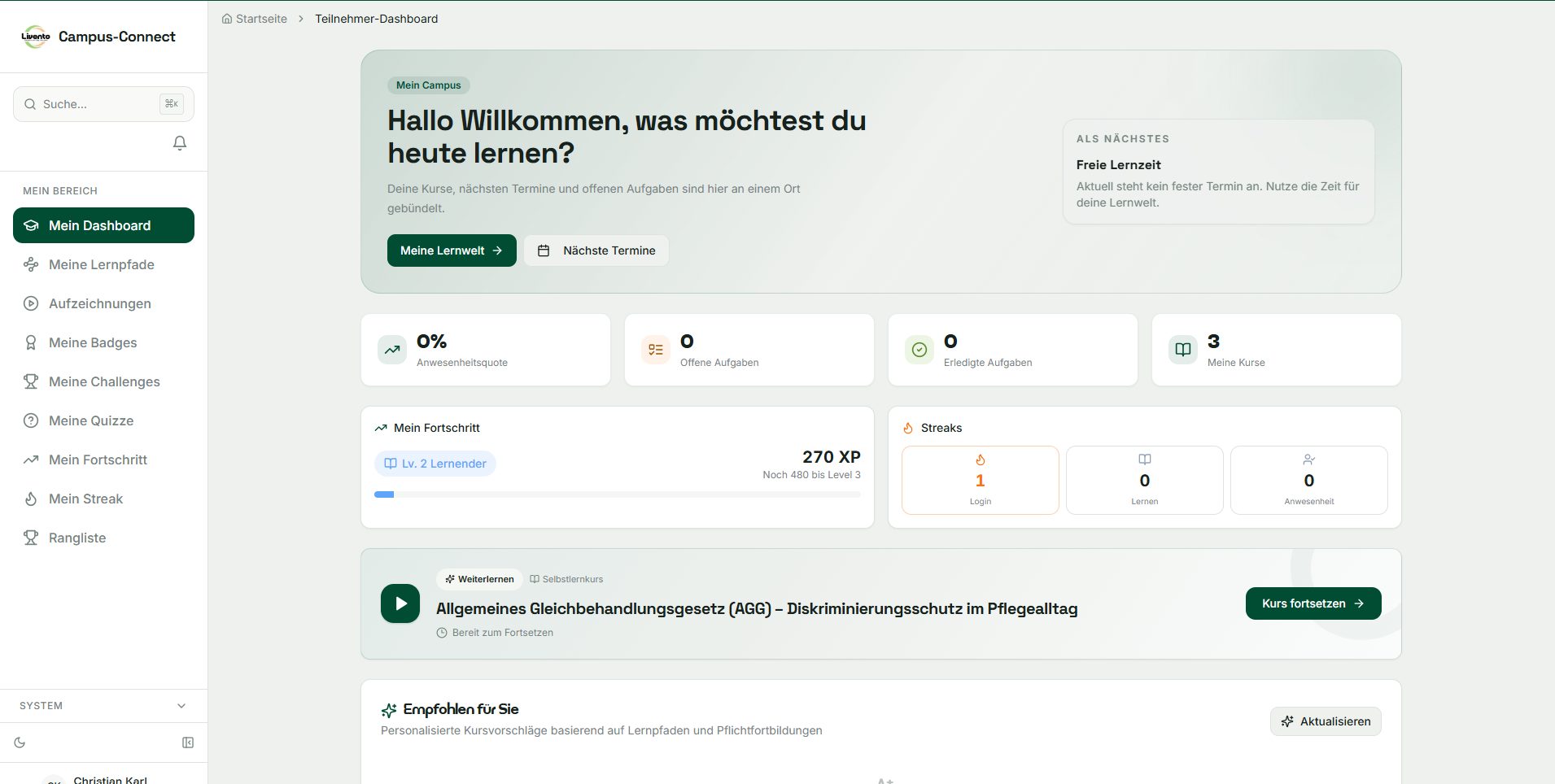Click the Empfohlen für Sie sparkle icon
This screenshot has width=1555, height=784.
tap(389, 710)
